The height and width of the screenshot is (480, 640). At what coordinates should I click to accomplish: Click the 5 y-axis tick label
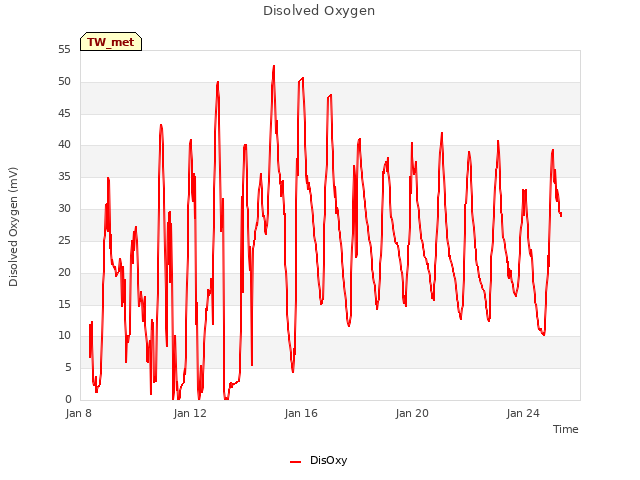(68, 367)
